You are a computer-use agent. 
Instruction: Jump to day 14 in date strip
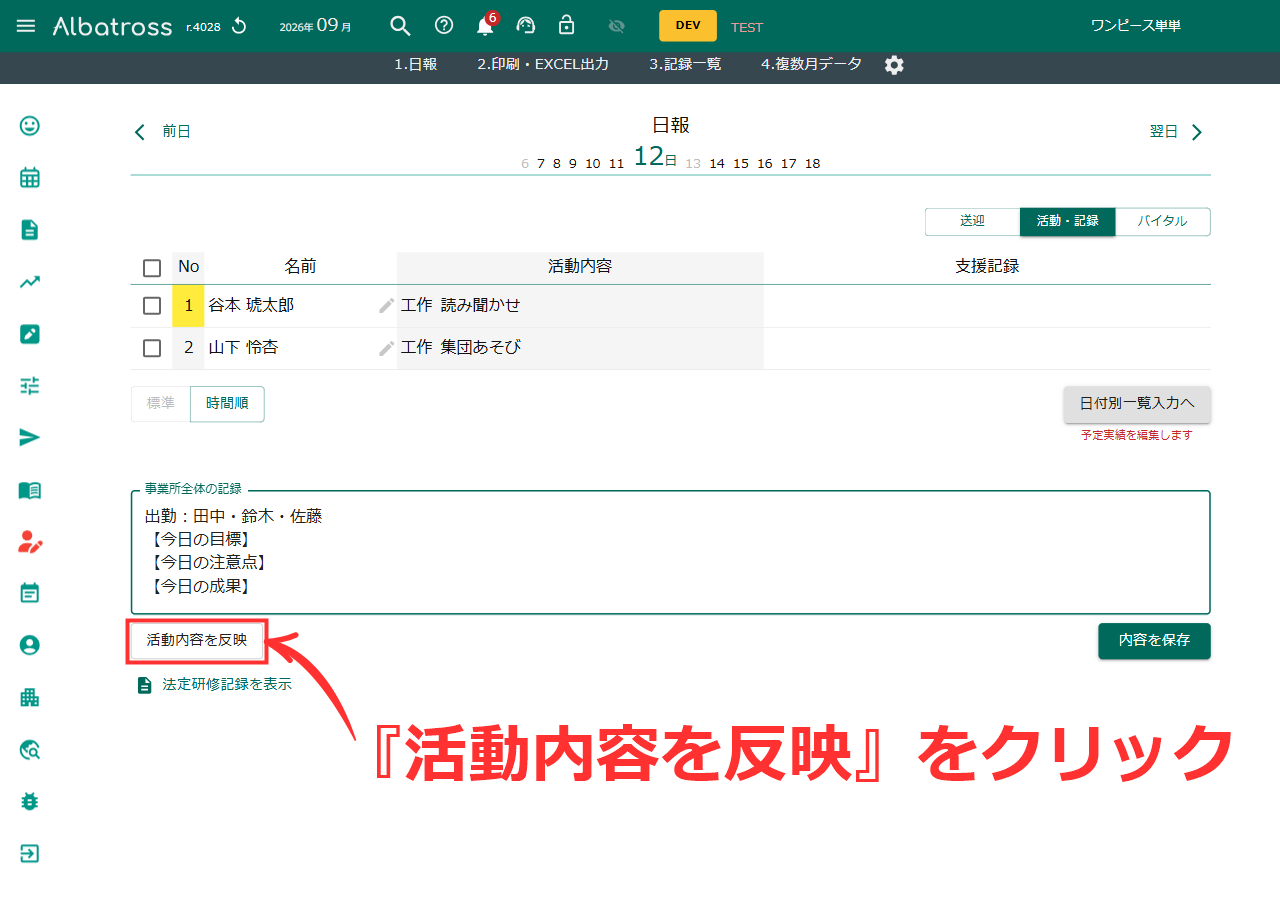[717, 164]
